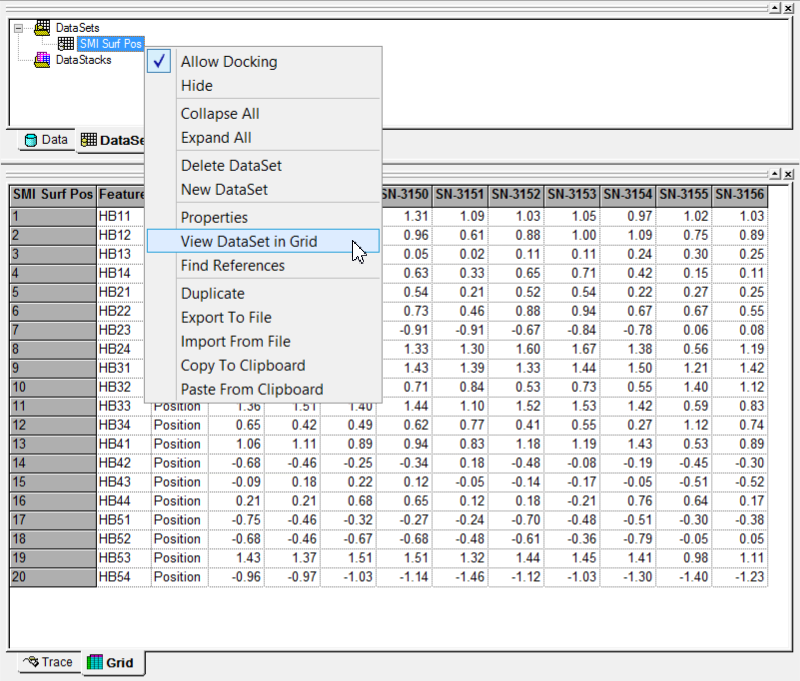Click the Data tab cylinder icon
The image size is (800, 681).
point(31,140)
